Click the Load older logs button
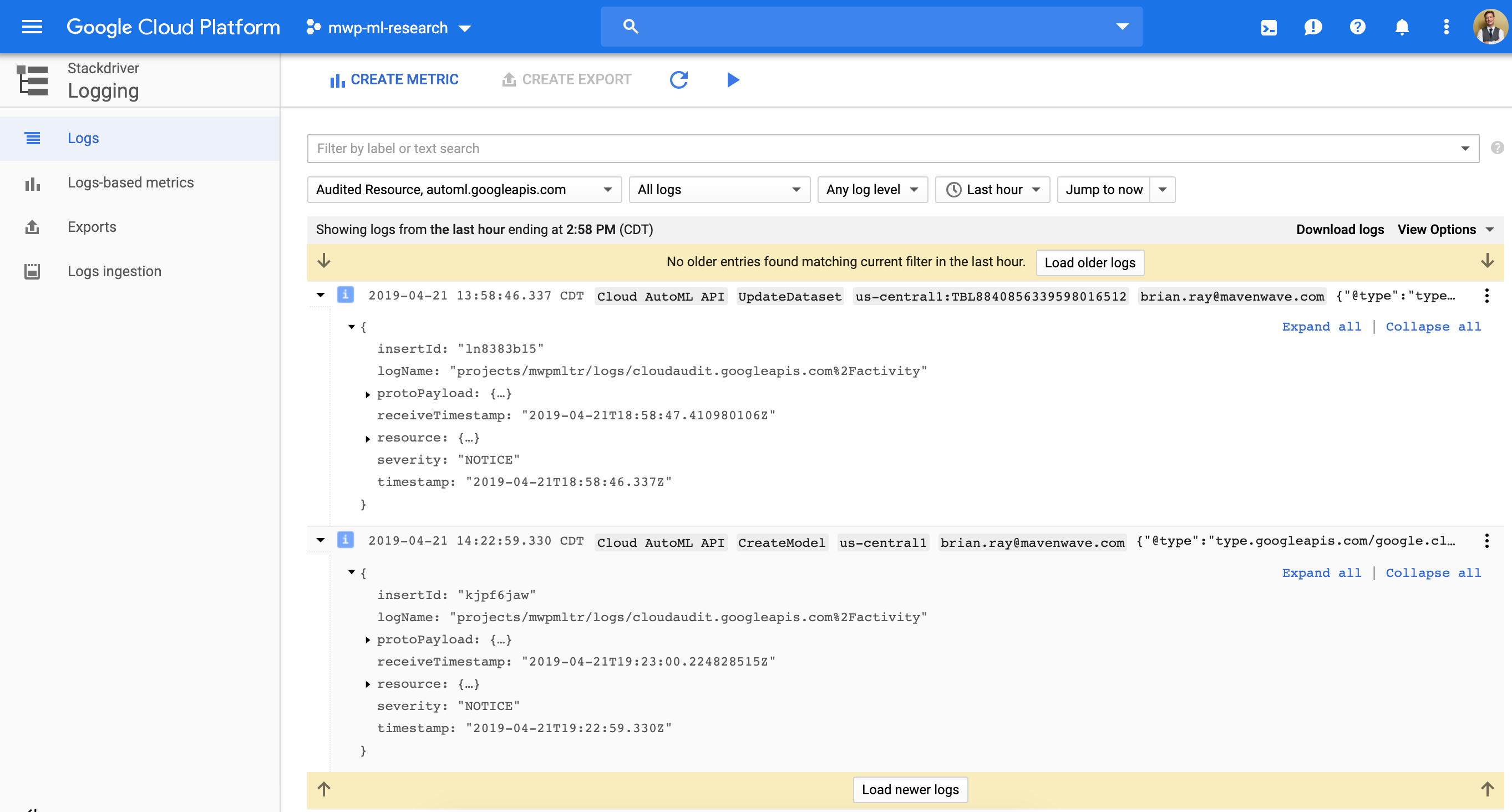This screenshot has width=1512, height=812. (1089, 262)
